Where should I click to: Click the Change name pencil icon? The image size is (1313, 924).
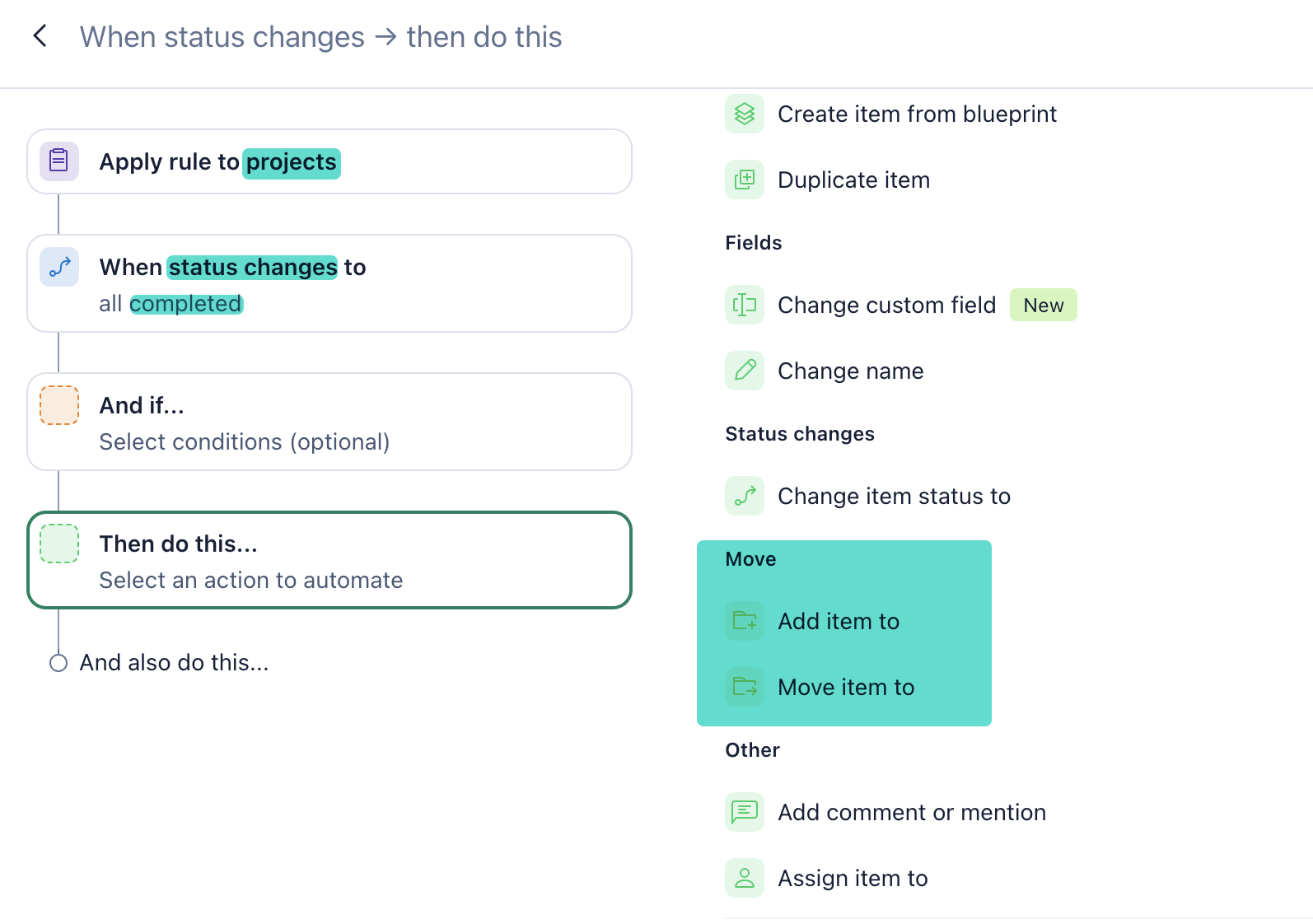[x=745, y=371]
